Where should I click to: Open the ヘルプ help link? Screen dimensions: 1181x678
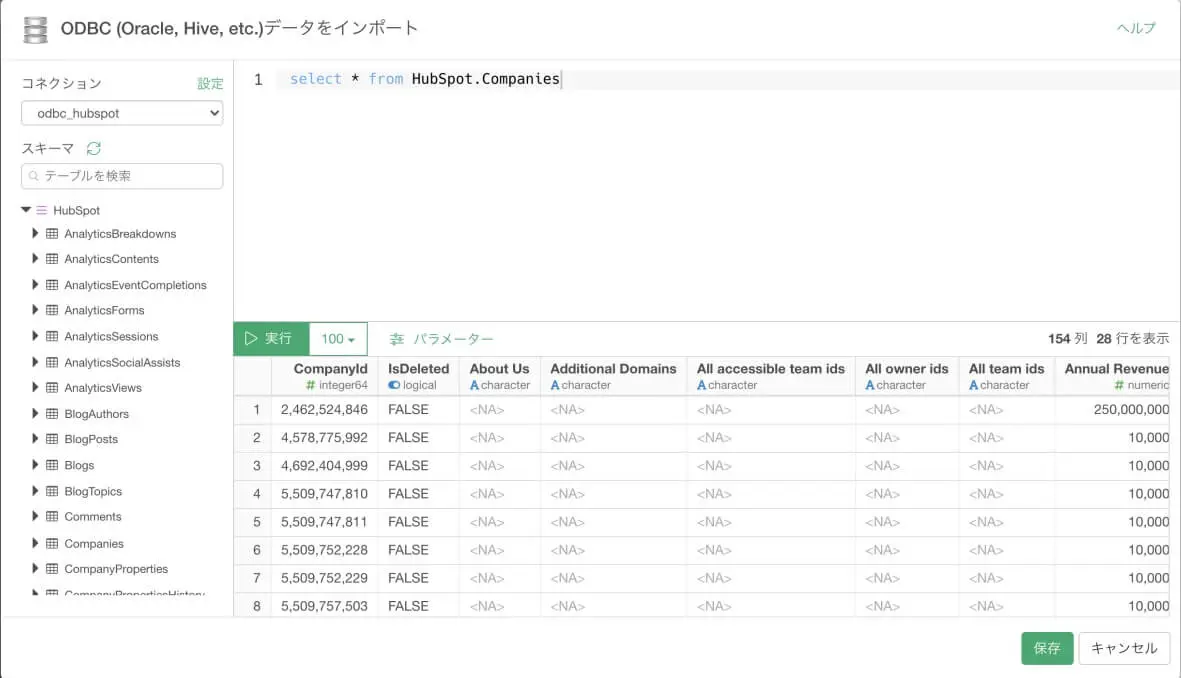[1136, 28]
